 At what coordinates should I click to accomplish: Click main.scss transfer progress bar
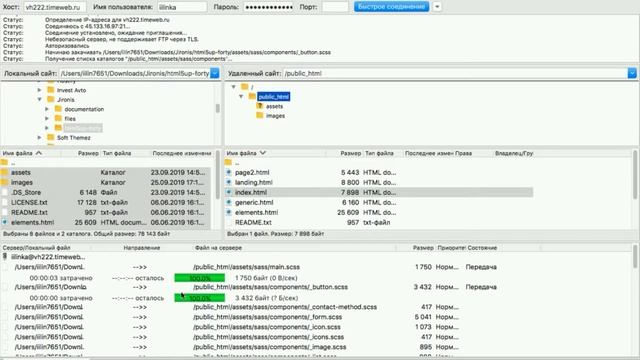click(x=200, y=278)
